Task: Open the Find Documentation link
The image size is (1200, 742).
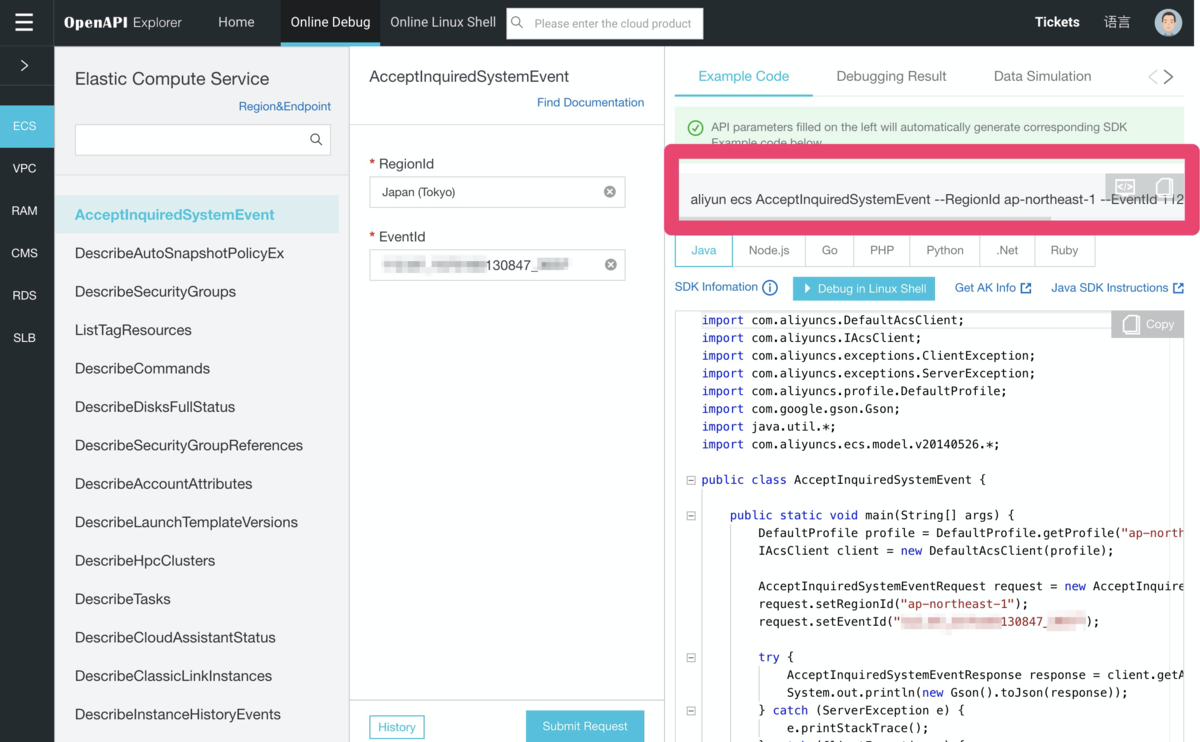Action: pos(590,102)
